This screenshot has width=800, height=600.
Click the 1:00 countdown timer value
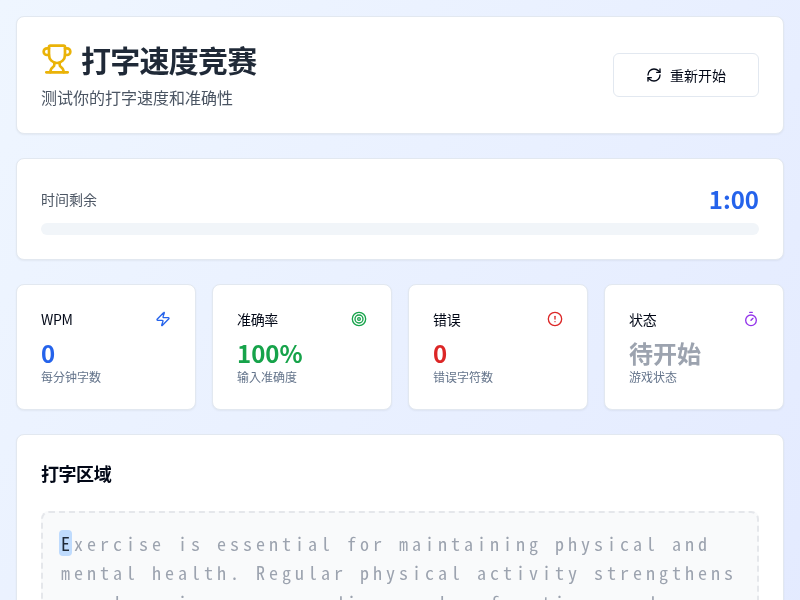[734, 200]
